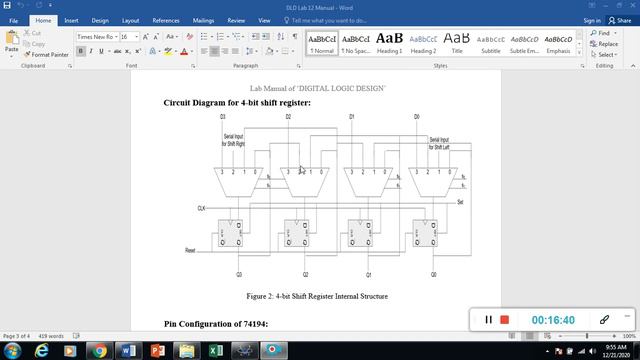Click the Line and Paragraph Spacing icon
This screenshot has width=640, height=360.
coord(249,51)
